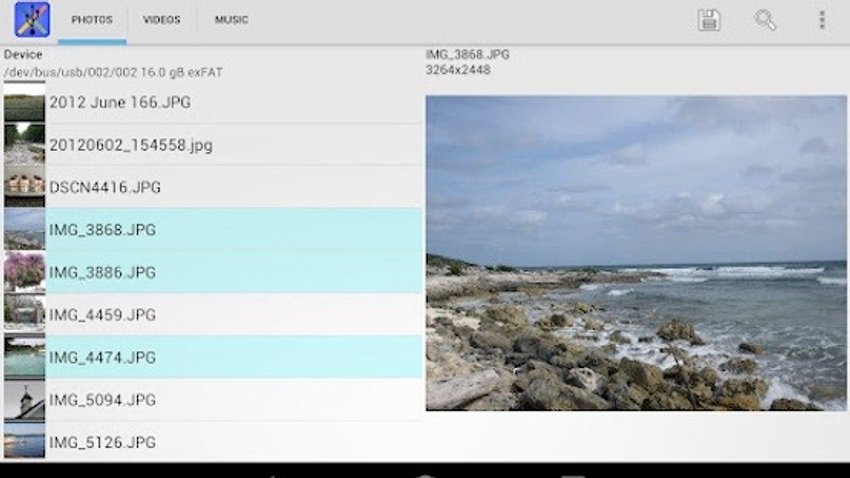
Task: Click thumbnail next to IMG_3868.JPG
Action: [x=24, y=229]
